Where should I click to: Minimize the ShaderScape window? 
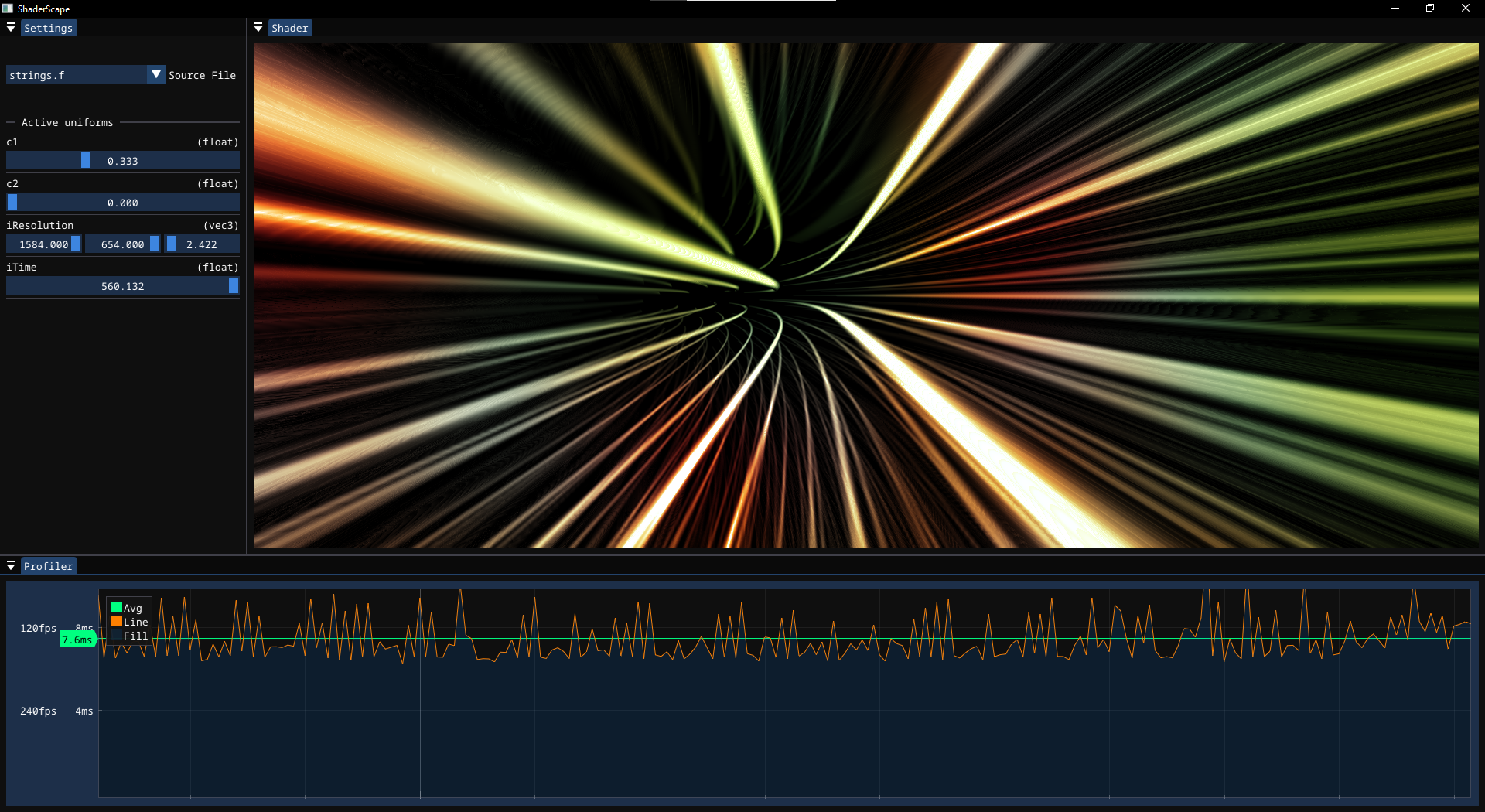click(1395, 9)
